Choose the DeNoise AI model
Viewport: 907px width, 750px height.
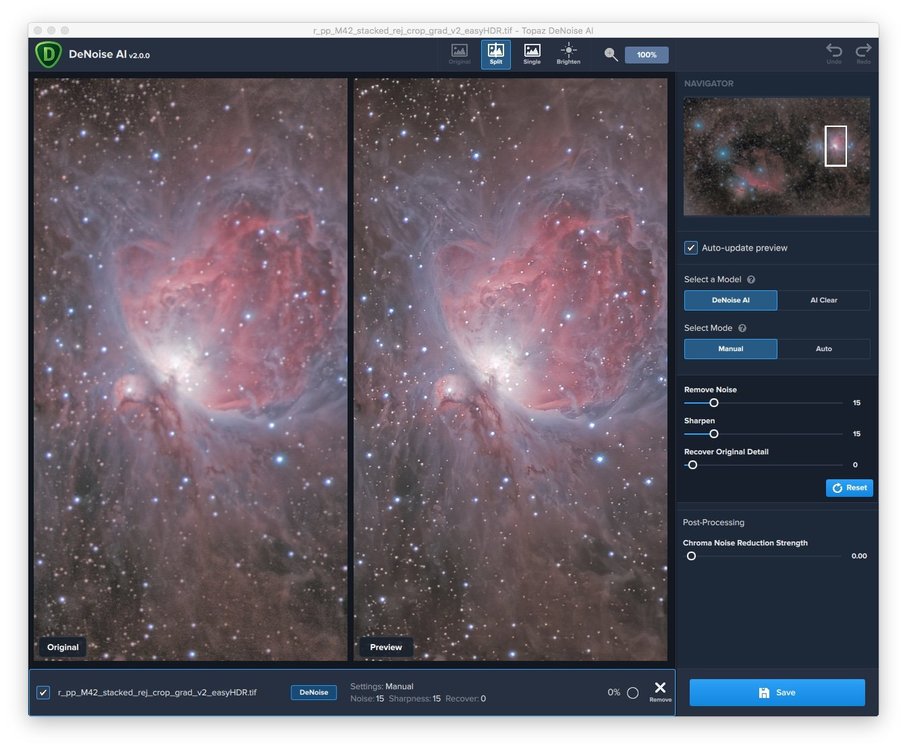pyautogui.click(x=731, y=300)
